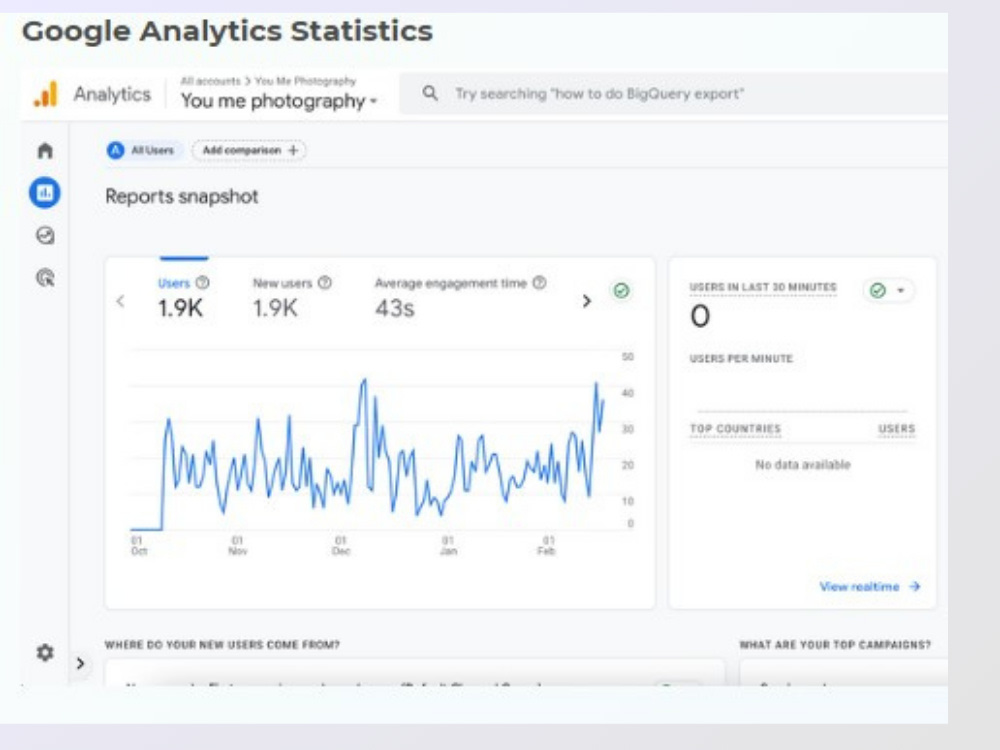1000x750 pixels.
Task: Click the blue All Users badge icon
Action: (115, 151)
